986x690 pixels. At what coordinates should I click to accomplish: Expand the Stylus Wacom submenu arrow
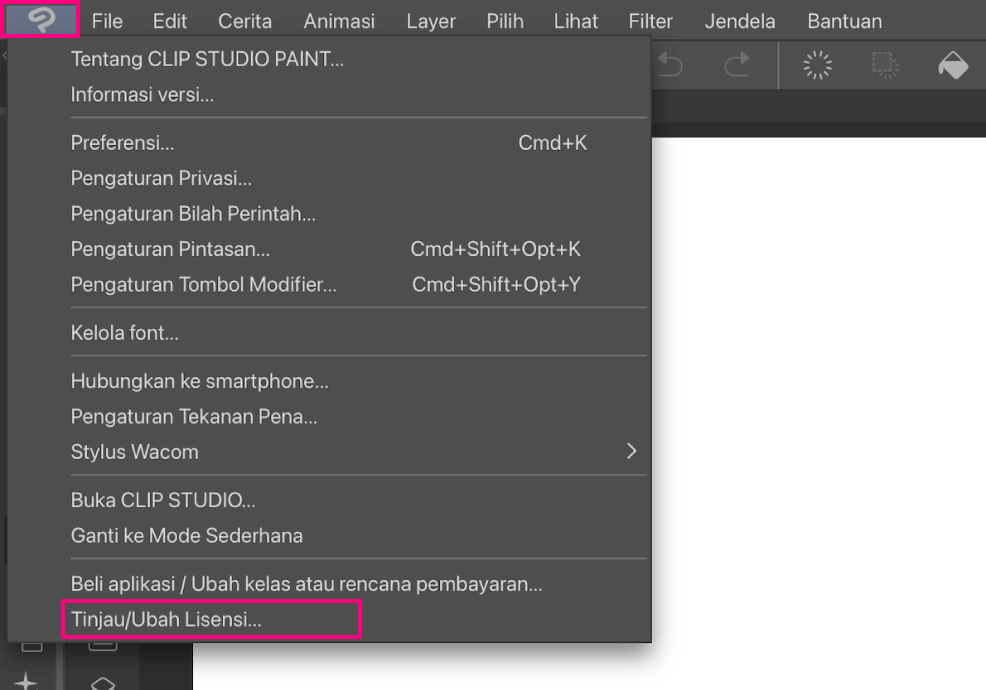[631, 452]
